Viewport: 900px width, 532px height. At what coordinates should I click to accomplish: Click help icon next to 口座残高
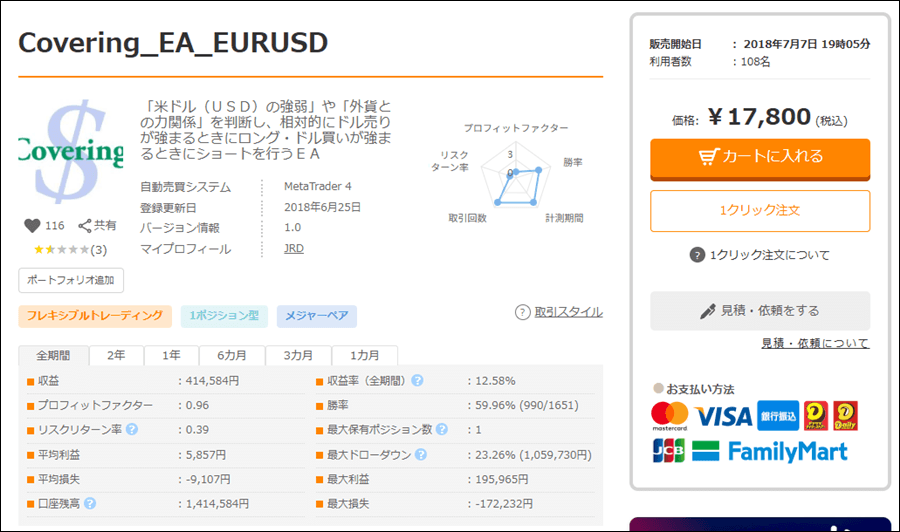pos(90,503)
